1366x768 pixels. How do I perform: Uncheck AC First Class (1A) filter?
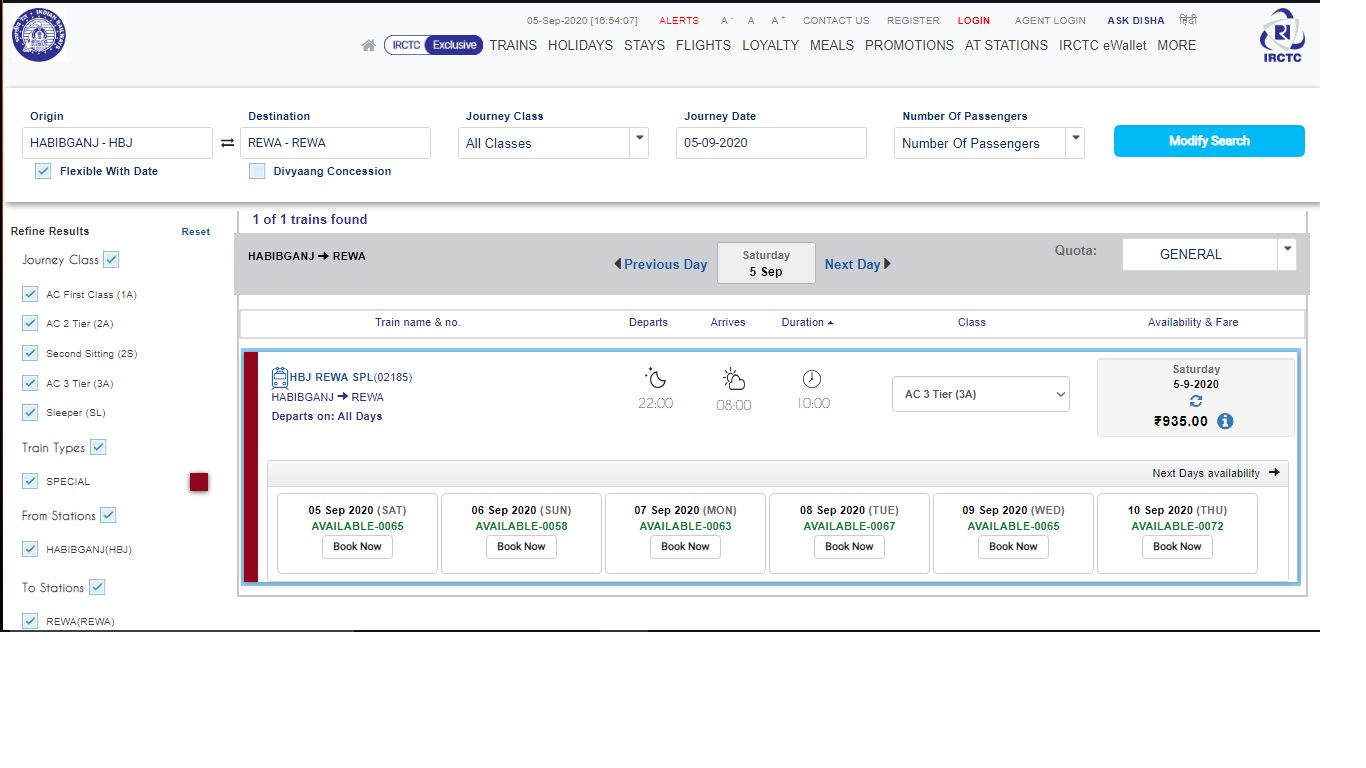[x=30, y=295]
